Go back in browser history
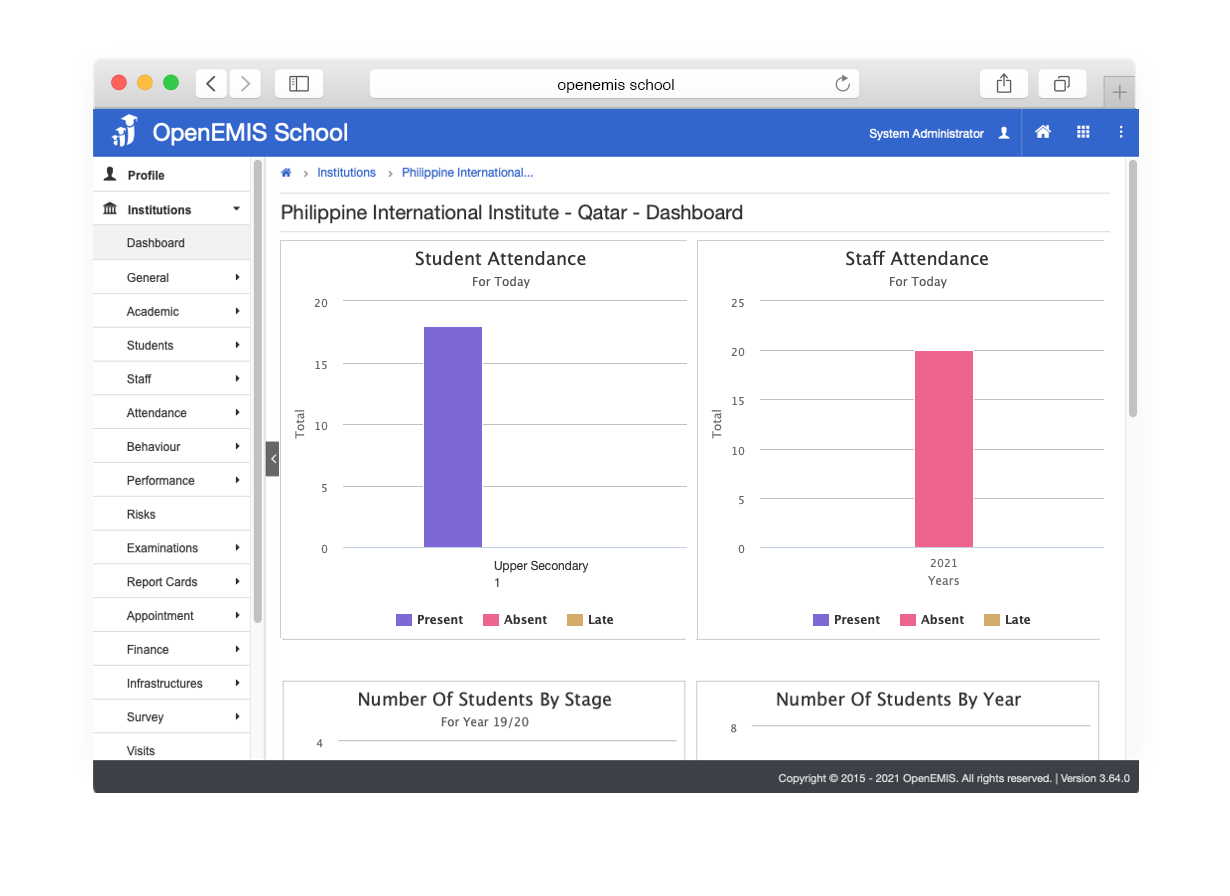1230x896 pixels. pos(211,84)
